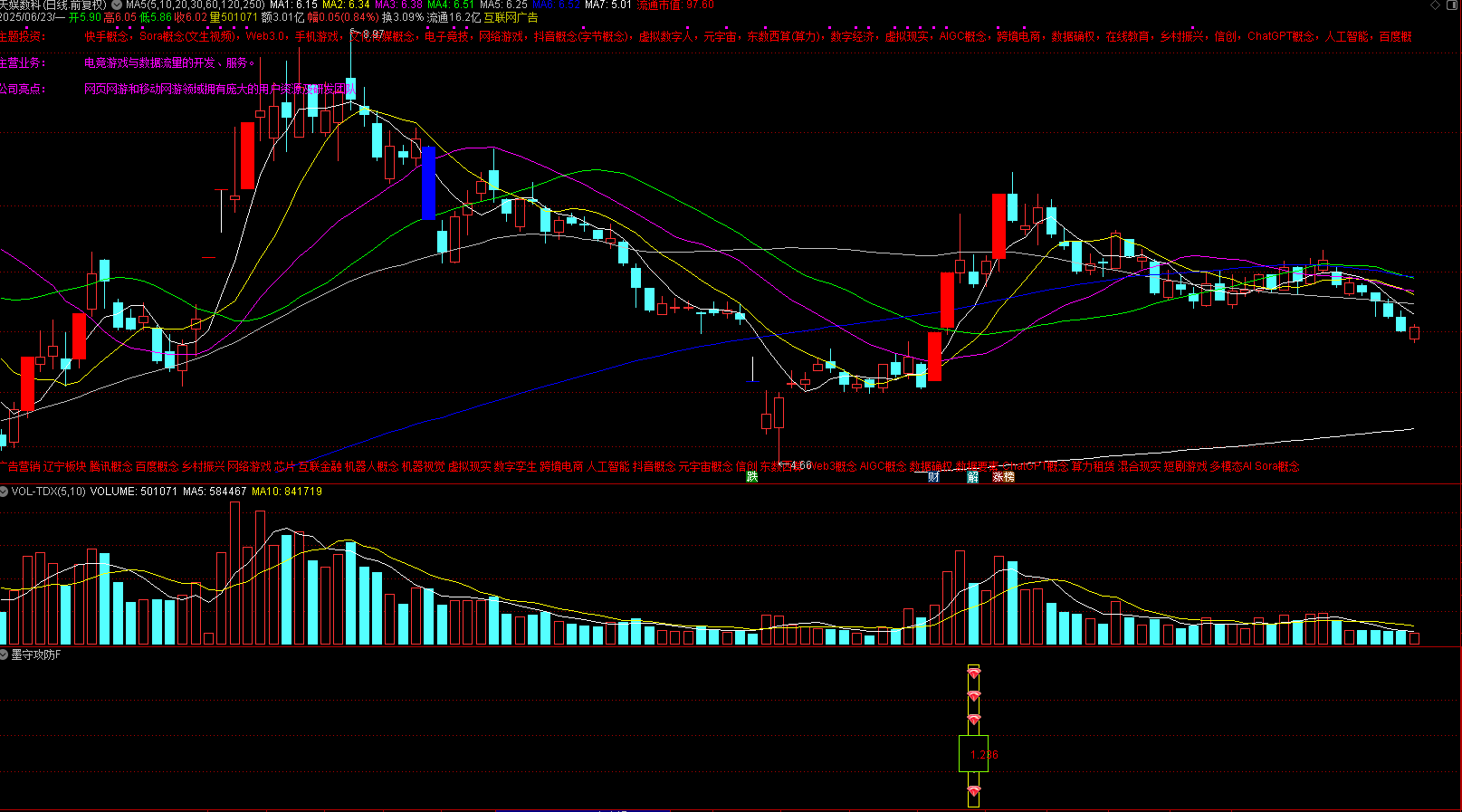Open the VOL-TDX indicator dropdown arrow

(x=5, y=492)
